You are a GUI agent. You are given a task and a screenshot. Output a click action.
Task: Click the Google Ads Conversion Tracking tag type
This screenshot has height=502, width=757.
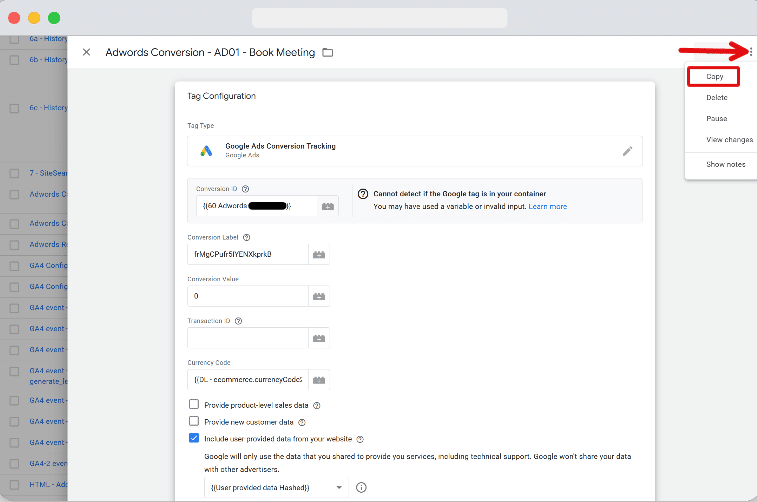[x=415, y=151]
